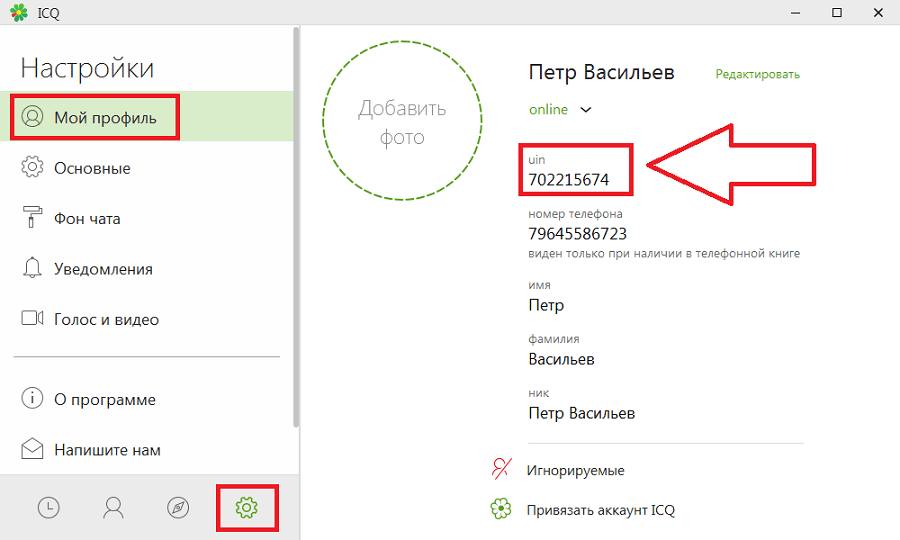
Task: Open the О программе page
Action: tap(146, 399)
